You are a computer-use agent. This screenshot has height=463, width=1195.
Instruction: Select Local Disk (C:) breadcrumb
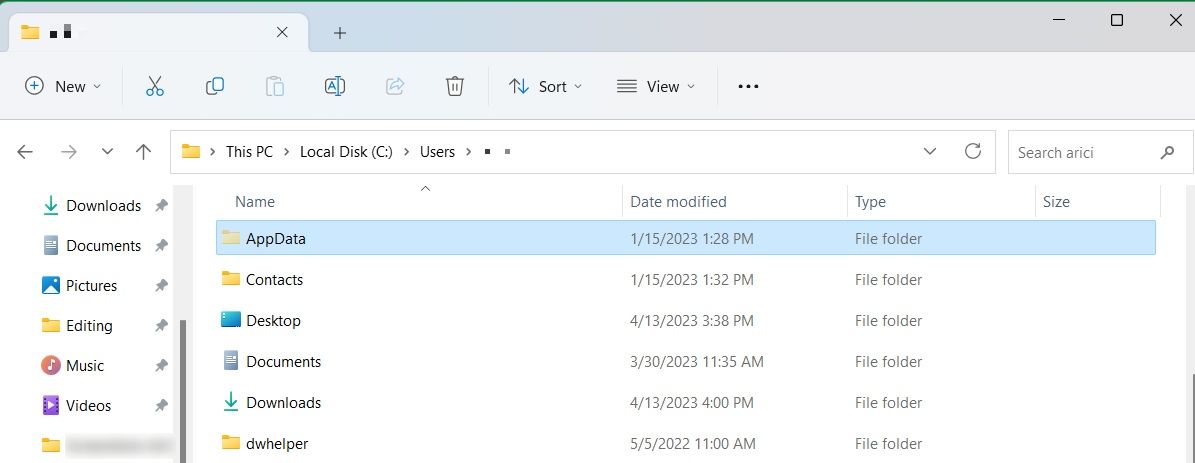tap(346, 152)
